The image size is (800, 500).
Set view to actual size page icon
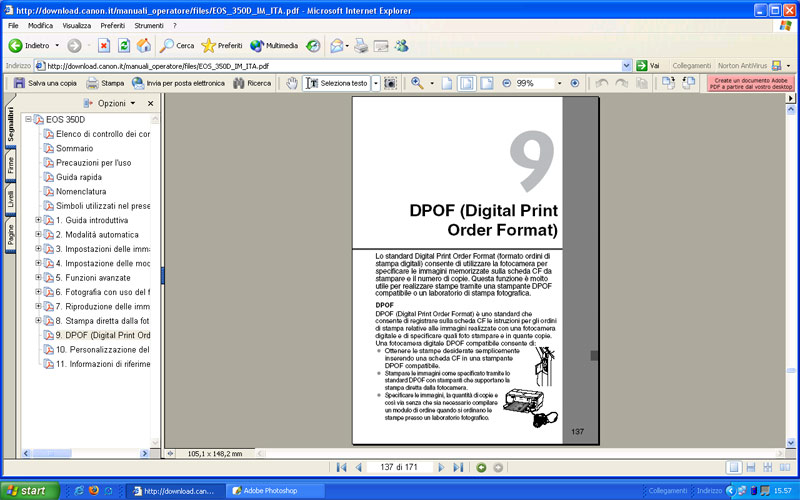click(447, 83)
